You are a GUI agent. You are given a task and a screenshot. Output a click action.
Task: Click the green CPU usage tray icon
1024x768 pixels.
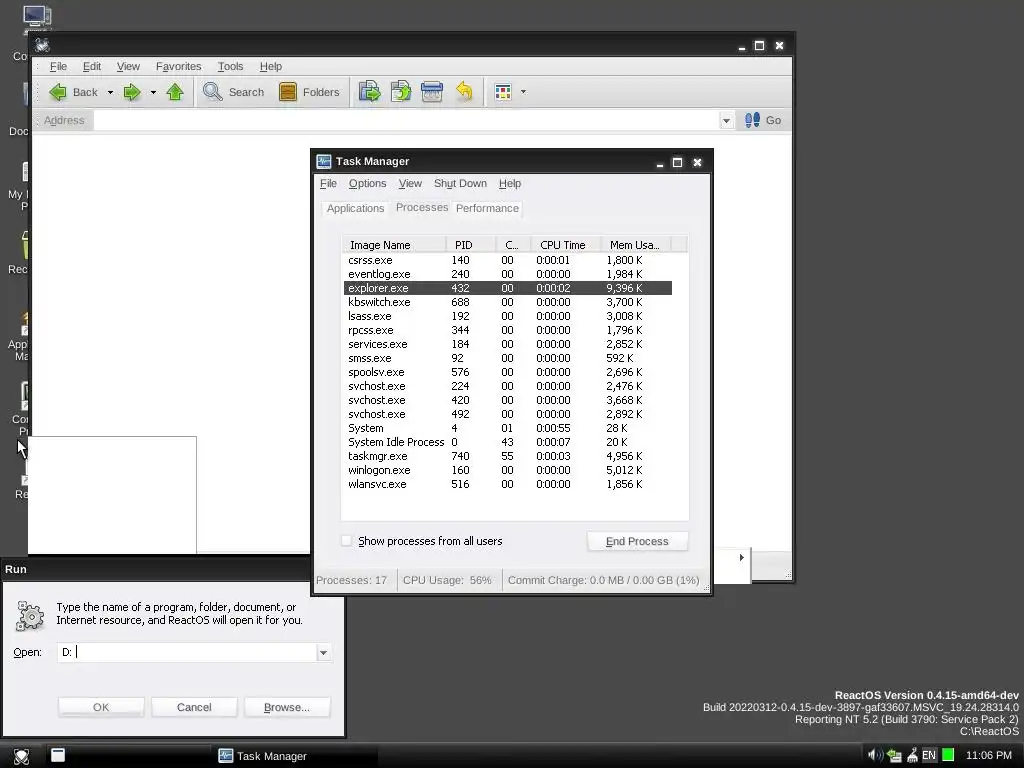point(948,756)
